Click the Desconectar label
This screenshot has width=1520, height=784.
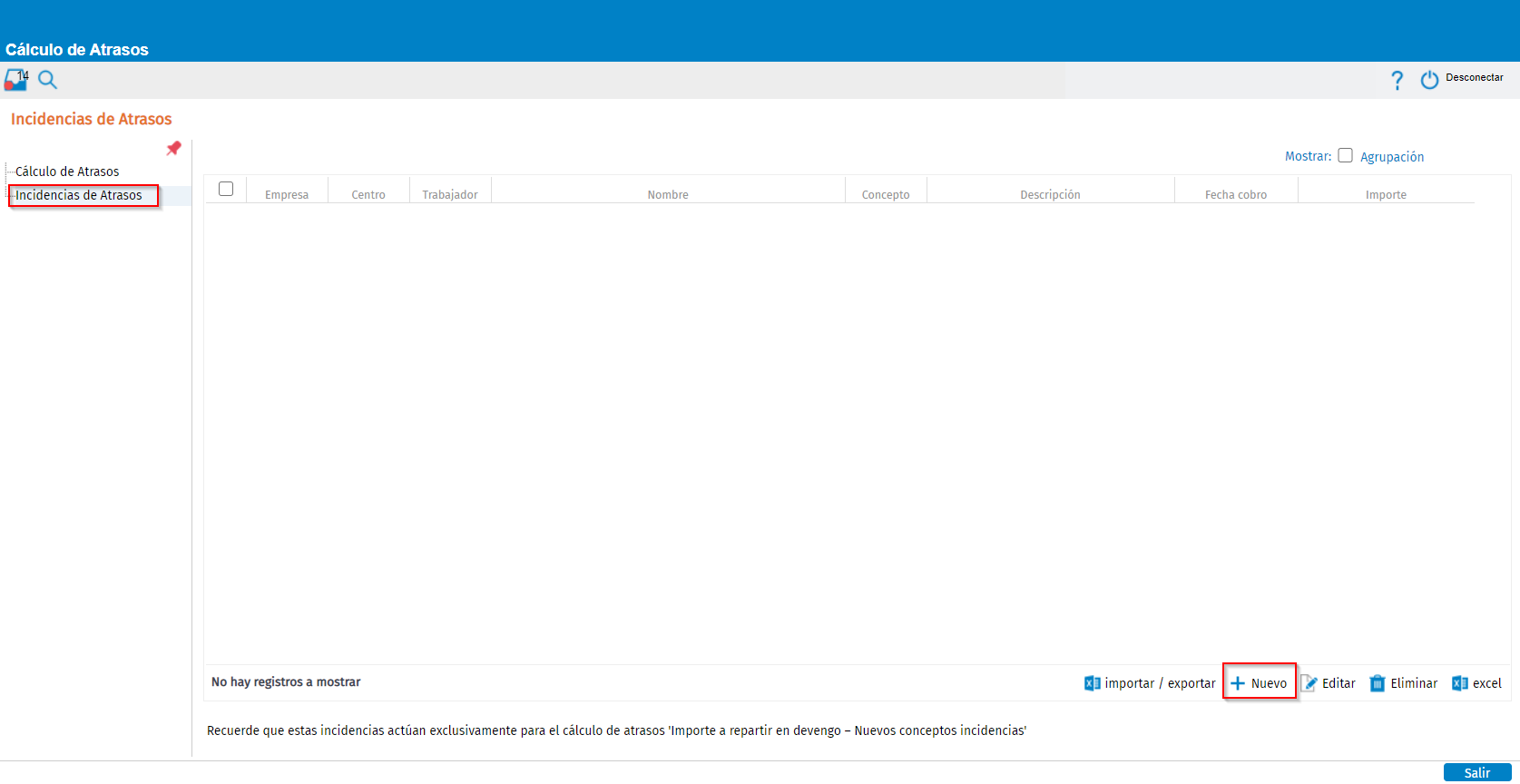click(x=1475, y=78)
